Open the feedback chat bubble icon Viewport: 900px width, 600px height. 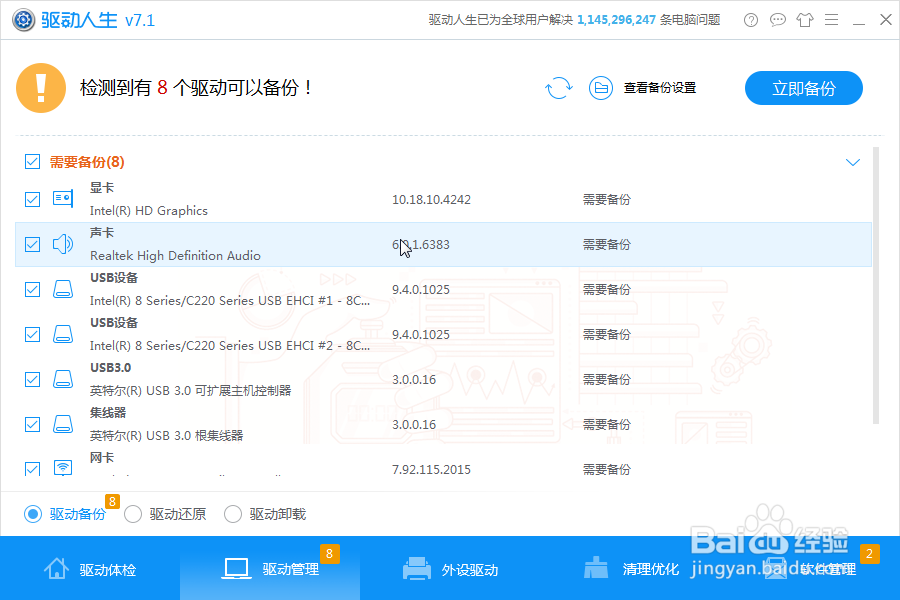[778, 20]
